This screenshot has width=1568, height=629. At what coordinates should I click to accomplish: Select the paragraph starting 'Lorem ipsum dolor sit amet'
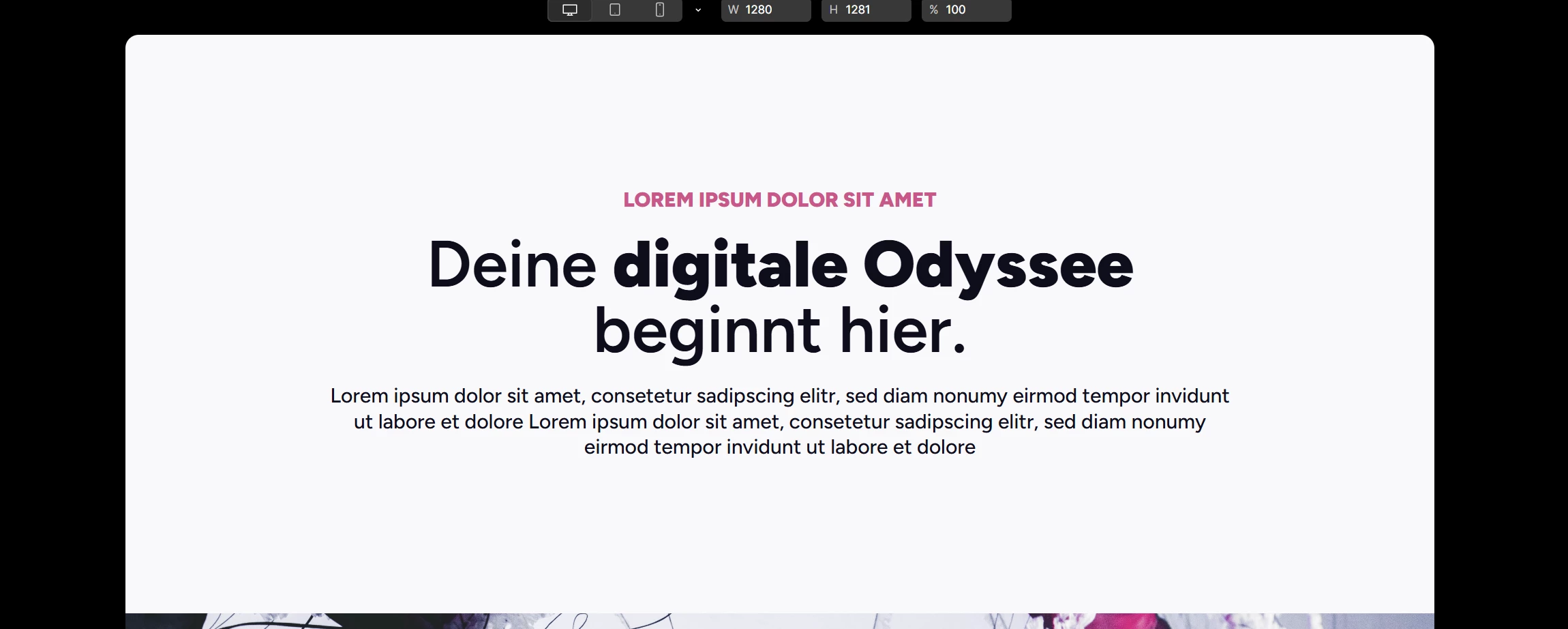click(780, 422)
